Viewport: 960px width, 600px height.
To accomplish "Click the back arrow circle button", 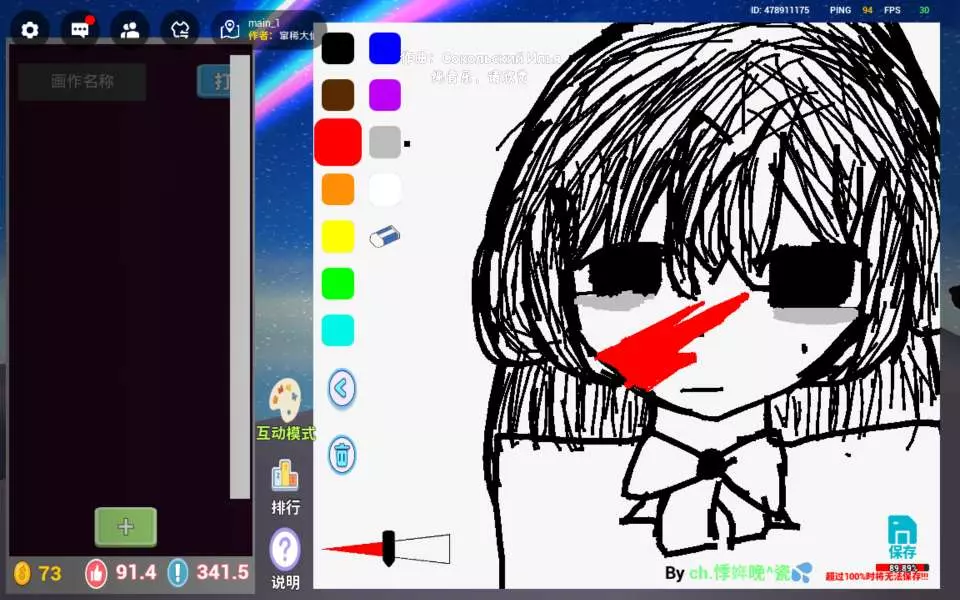I will 342,388.
